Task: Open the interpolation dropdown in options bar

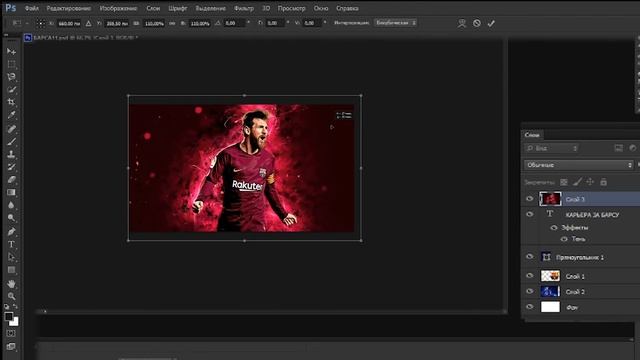Action: (395, 23)
